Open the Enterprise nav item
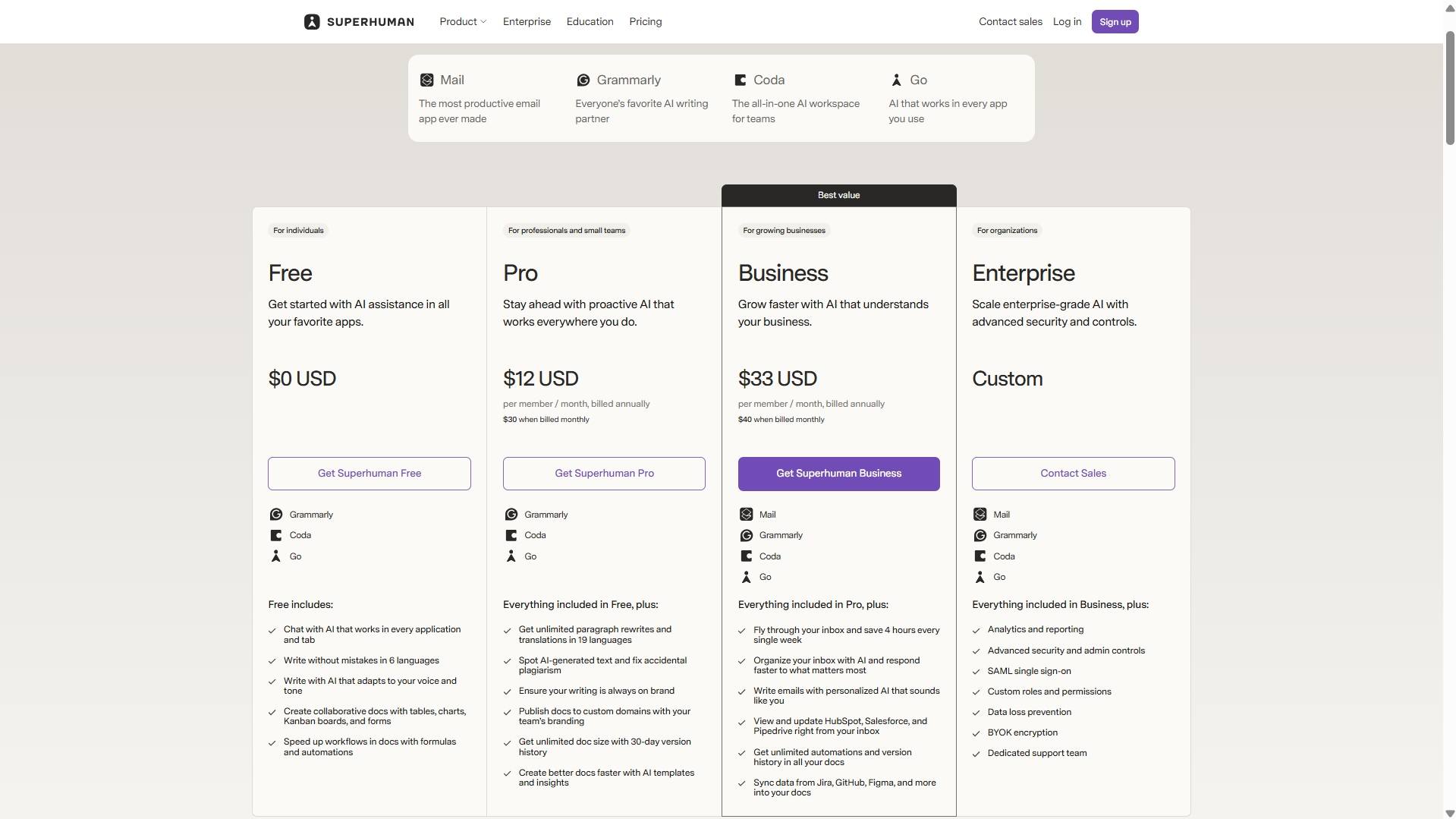 pyautogui.click(x=527, y=22)
